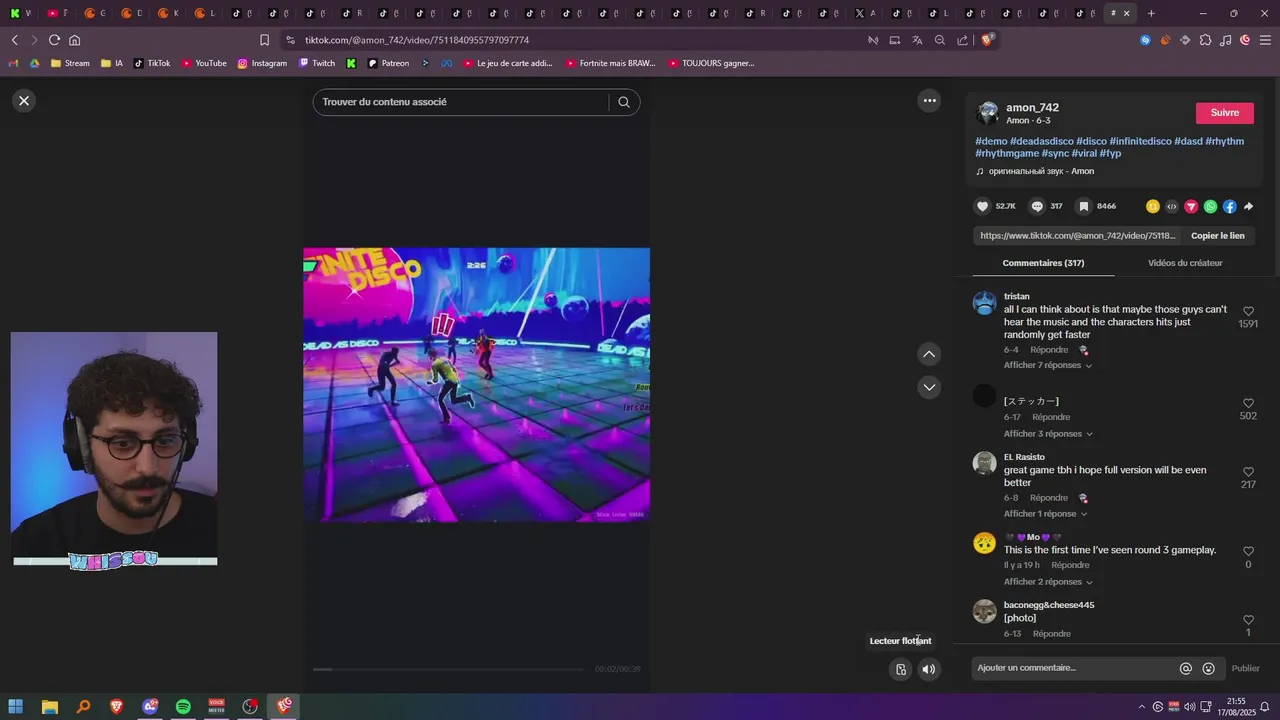Open the three-dots video options menu
The height and width of the screenshot is (720, 1280).
(929, 100)
